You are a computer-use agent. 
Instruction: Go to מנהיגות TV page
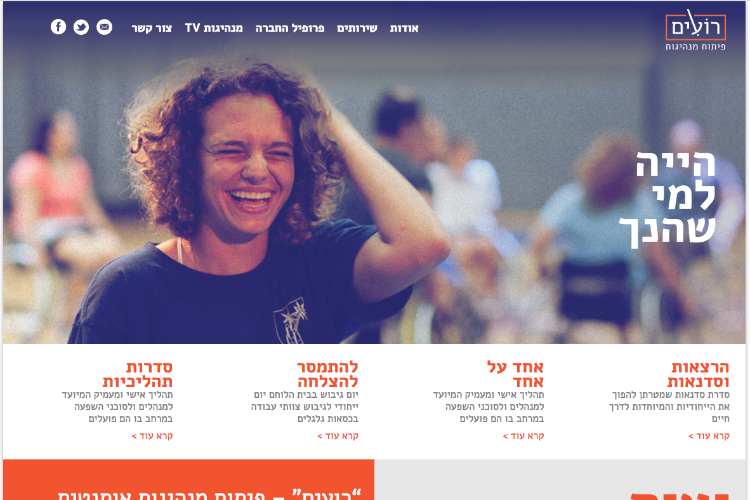point(214,28)
